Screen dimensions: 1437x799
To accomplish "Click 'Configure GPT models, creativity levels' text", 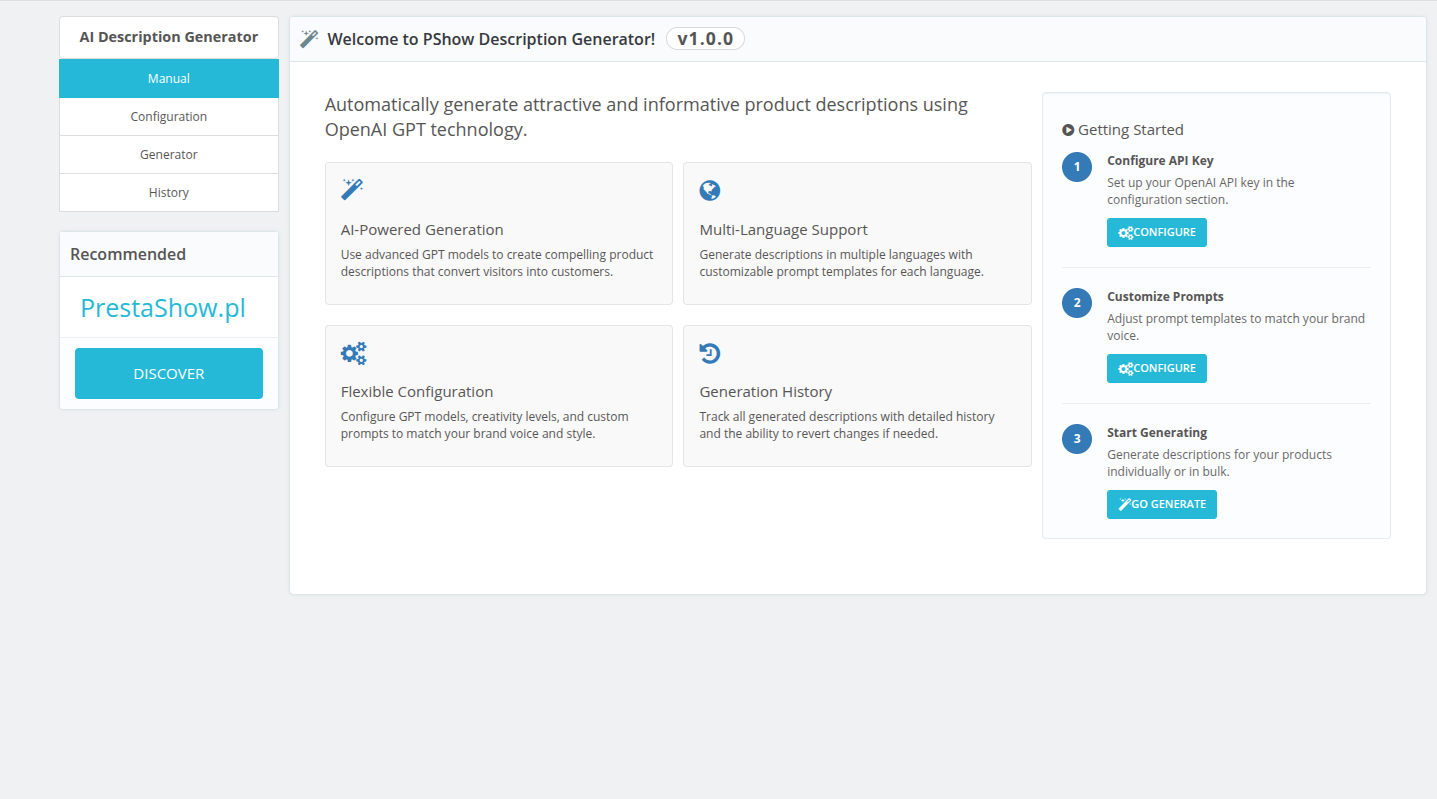I will coord(485,425).
